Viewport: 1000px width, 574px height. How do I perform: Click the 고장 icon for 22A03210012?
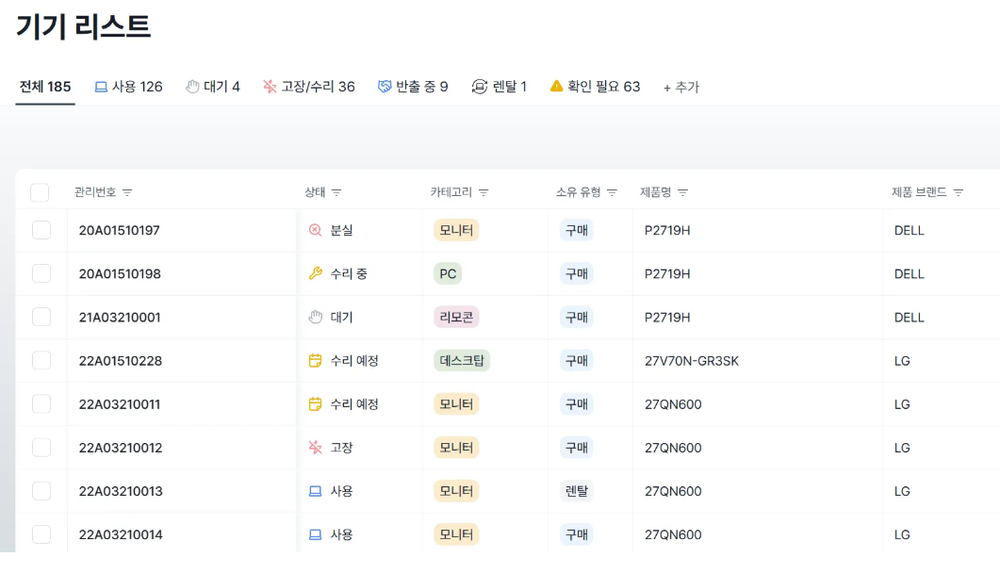click(x=315, y=447)
